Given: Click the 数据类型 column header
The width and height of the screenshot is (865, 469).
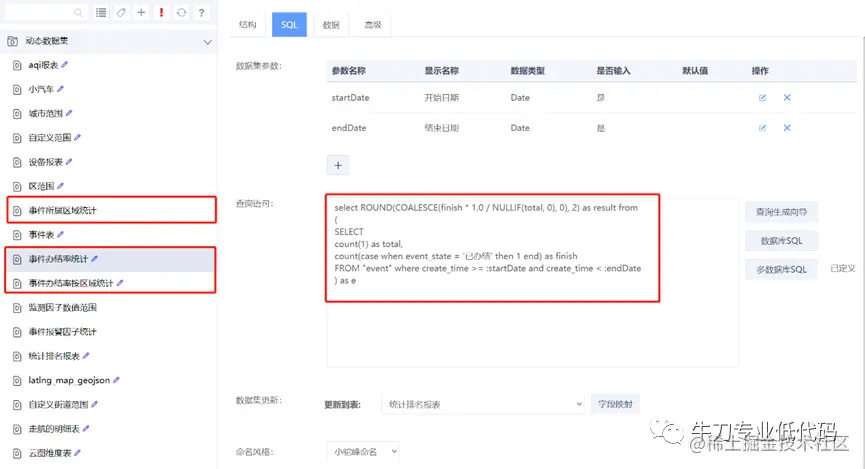Looking at the screenshot, I should point(527,71).
